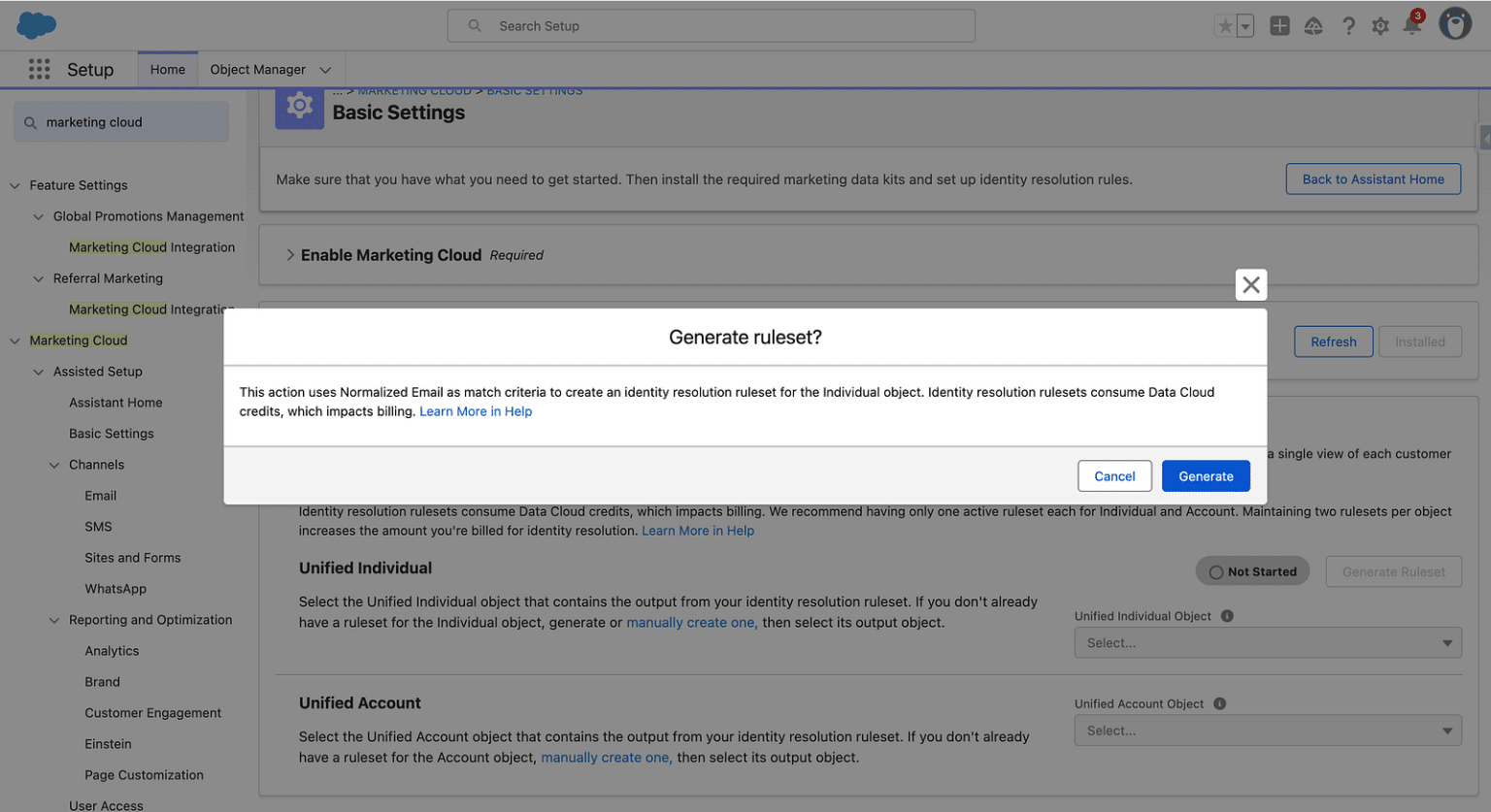1491x812 pixels.
Task: Click the Quick Find box with marketing cloud
Action: pyautogui.click(x=121, y=122)
